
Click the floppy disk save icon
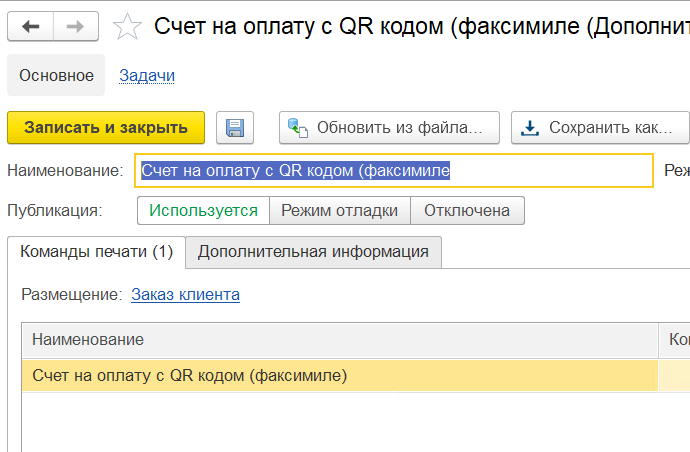coord(235,128)
